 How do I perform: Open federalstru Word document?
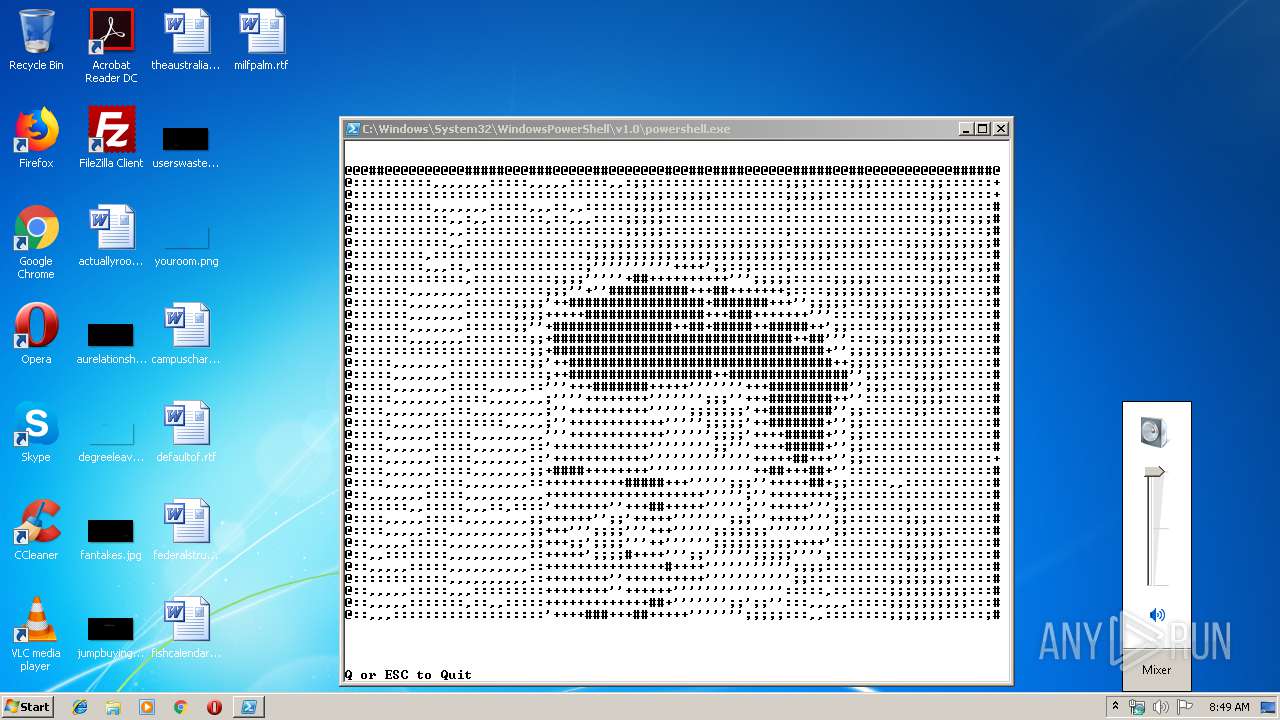[x=186, y=530]
